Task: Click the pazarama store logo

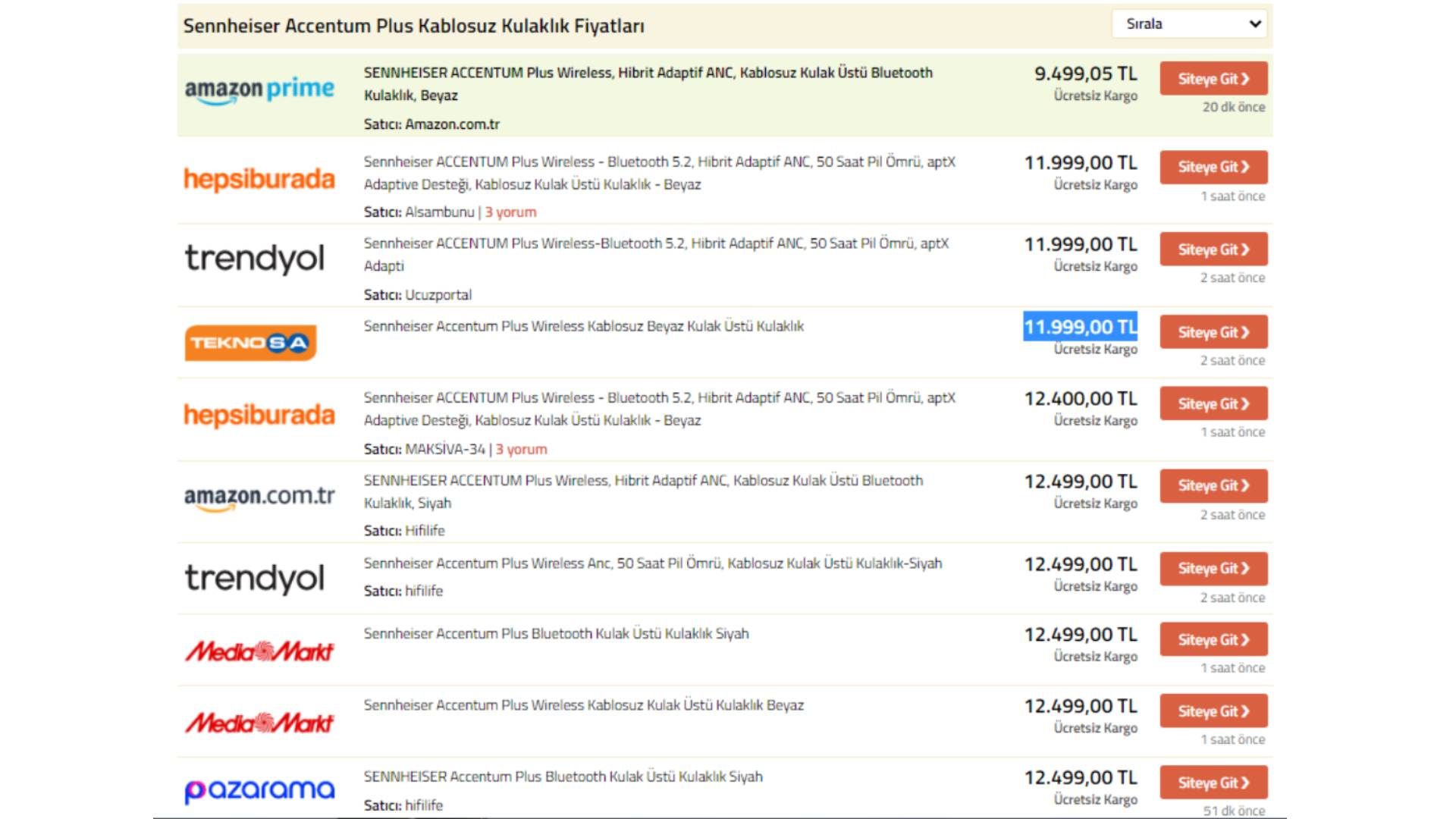Action: coord(259,790)
